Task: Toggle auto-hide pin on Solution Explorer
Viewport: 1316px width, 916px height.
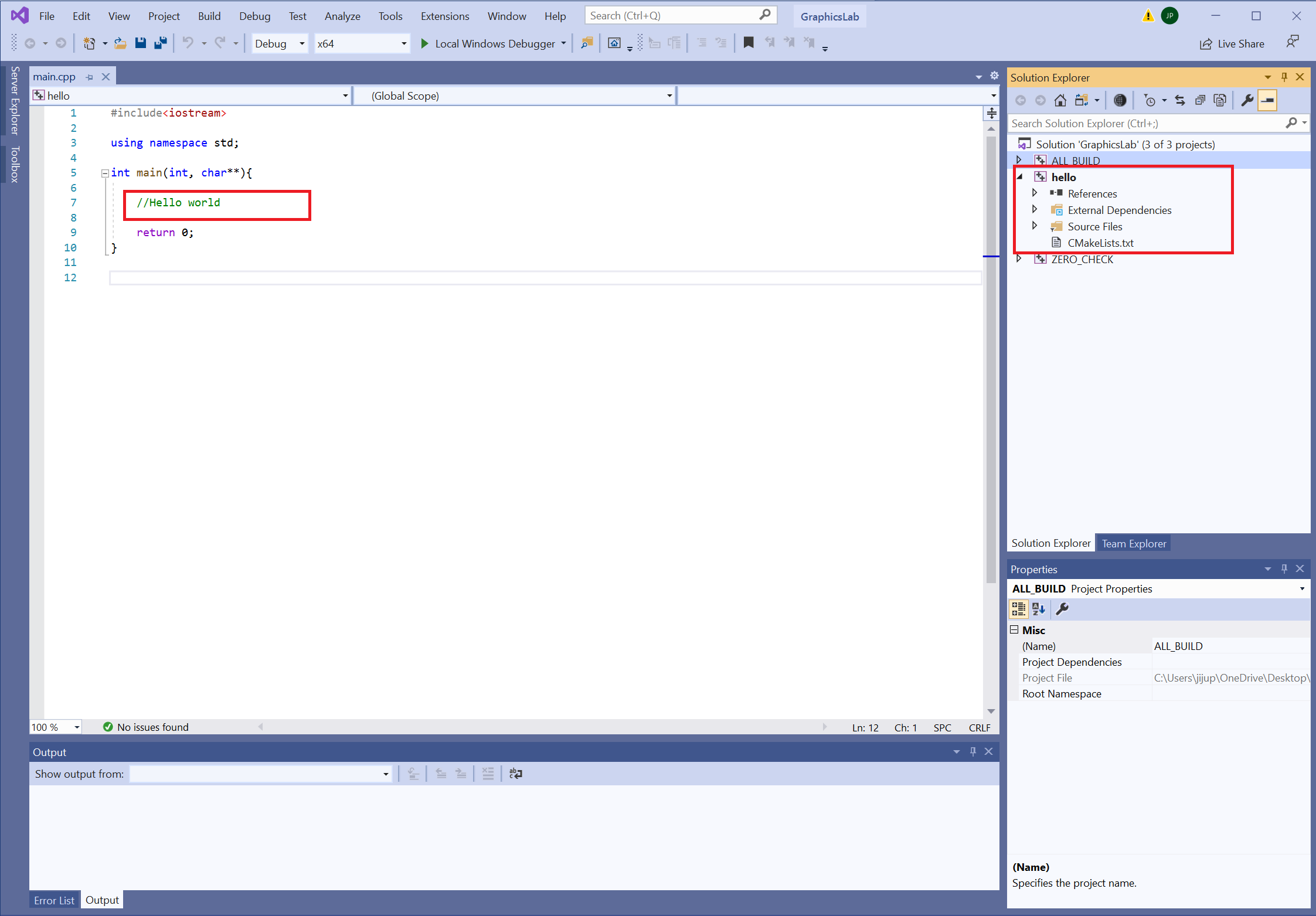Action: pos(1284,77)
